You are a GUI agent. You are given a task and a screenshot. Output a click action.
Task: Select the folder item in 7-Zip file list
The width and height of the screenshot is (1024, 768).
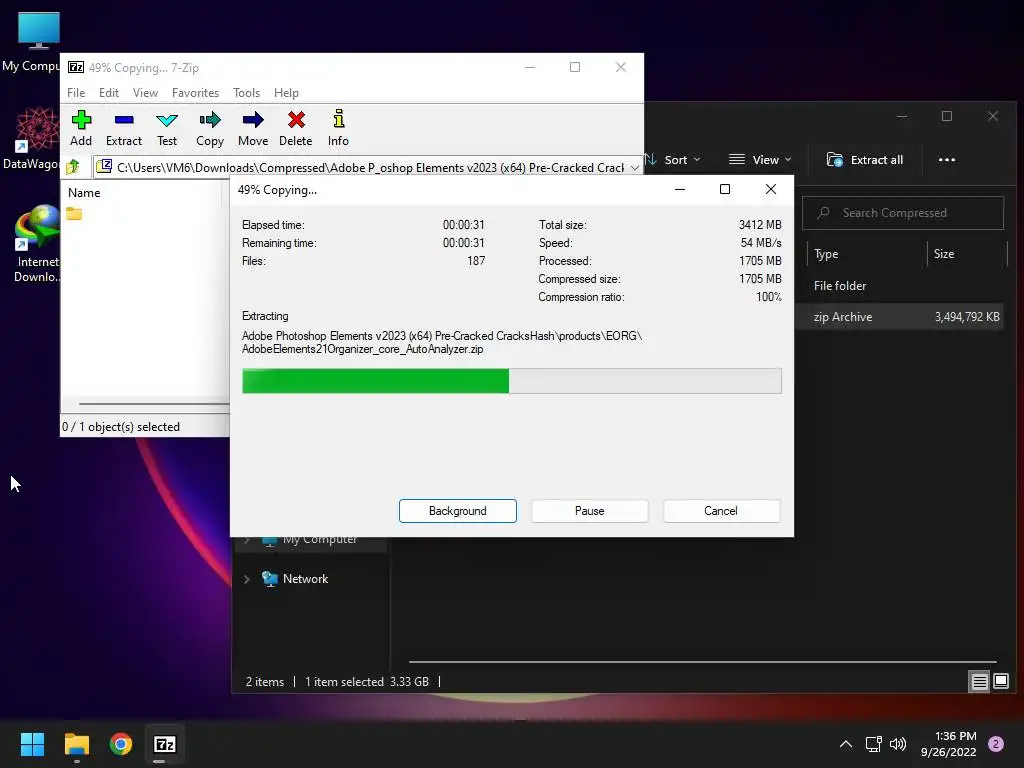pos(74,214)
